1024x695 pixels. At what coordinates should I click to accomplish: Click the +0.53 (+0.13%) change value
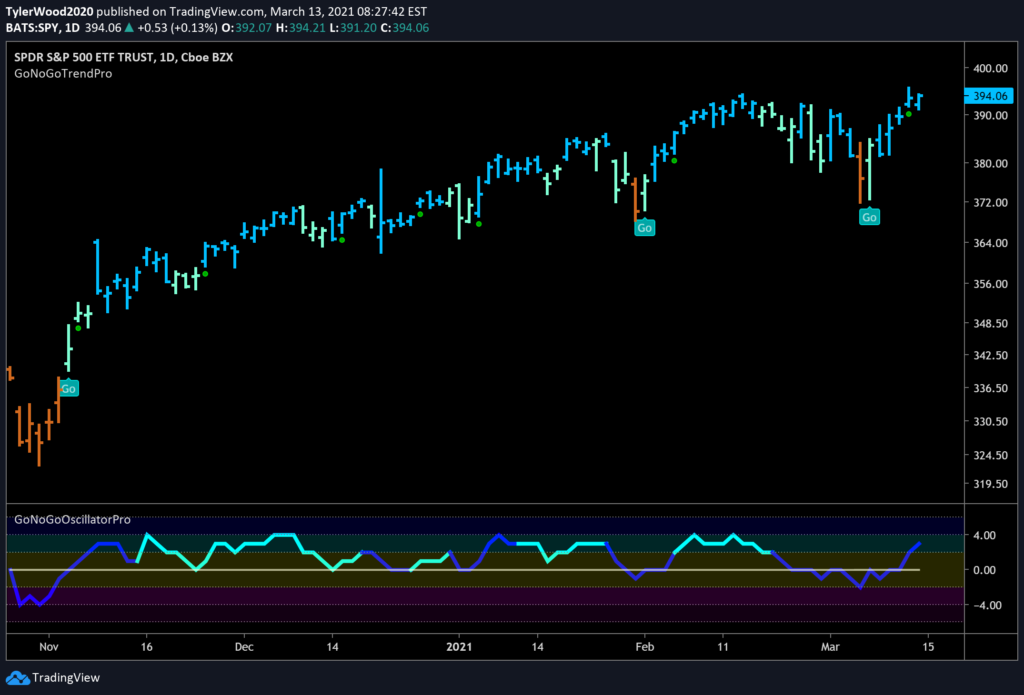(178, 27)
